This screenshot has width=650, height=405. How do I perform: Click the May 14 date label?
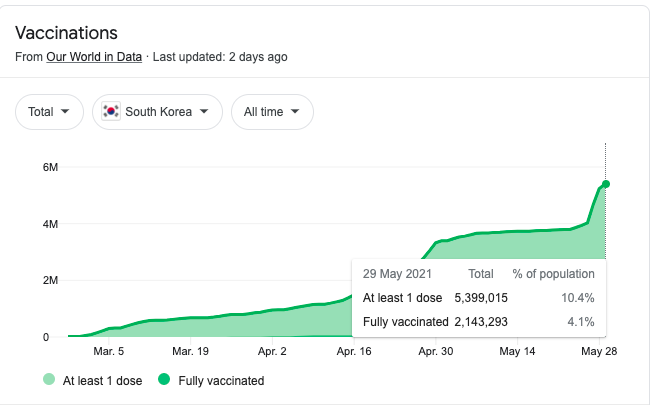coord(518,352)
